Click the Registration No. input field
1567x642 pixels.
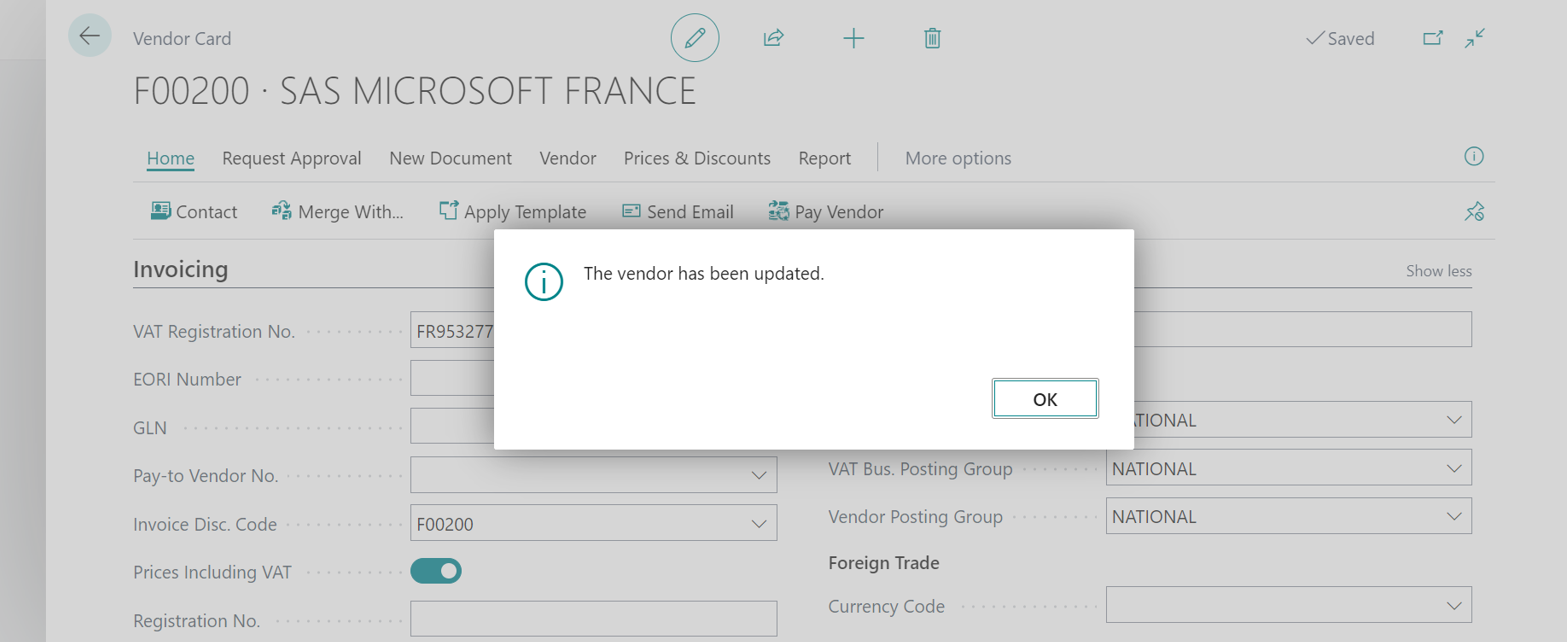[x=593, y=619]
